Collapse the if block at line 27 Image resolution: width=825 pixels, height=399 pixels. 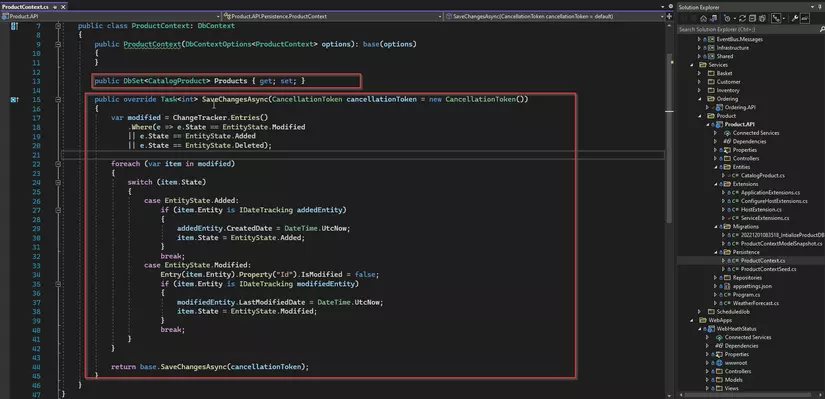click(x=58, y=210)
